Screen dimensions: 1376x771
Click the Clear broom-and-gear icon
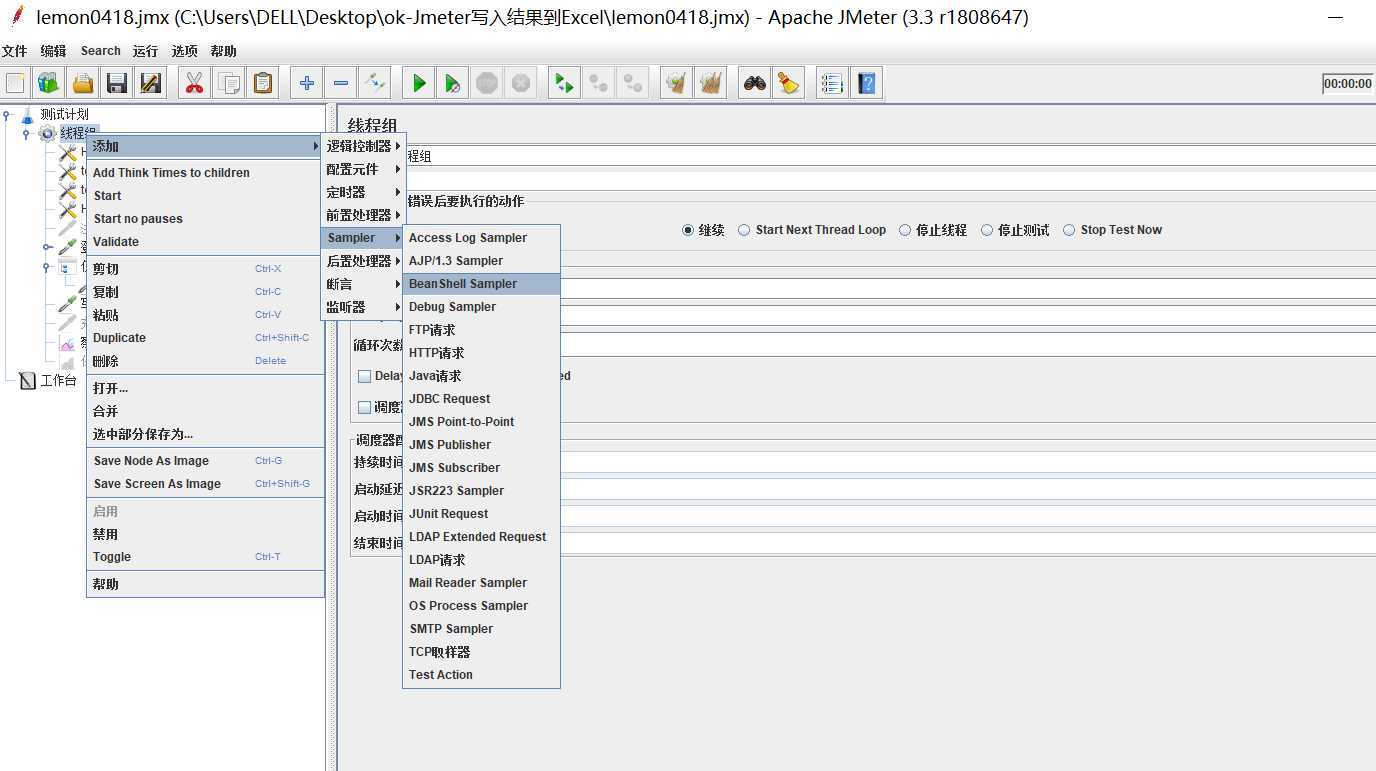[x=677, y=83]
